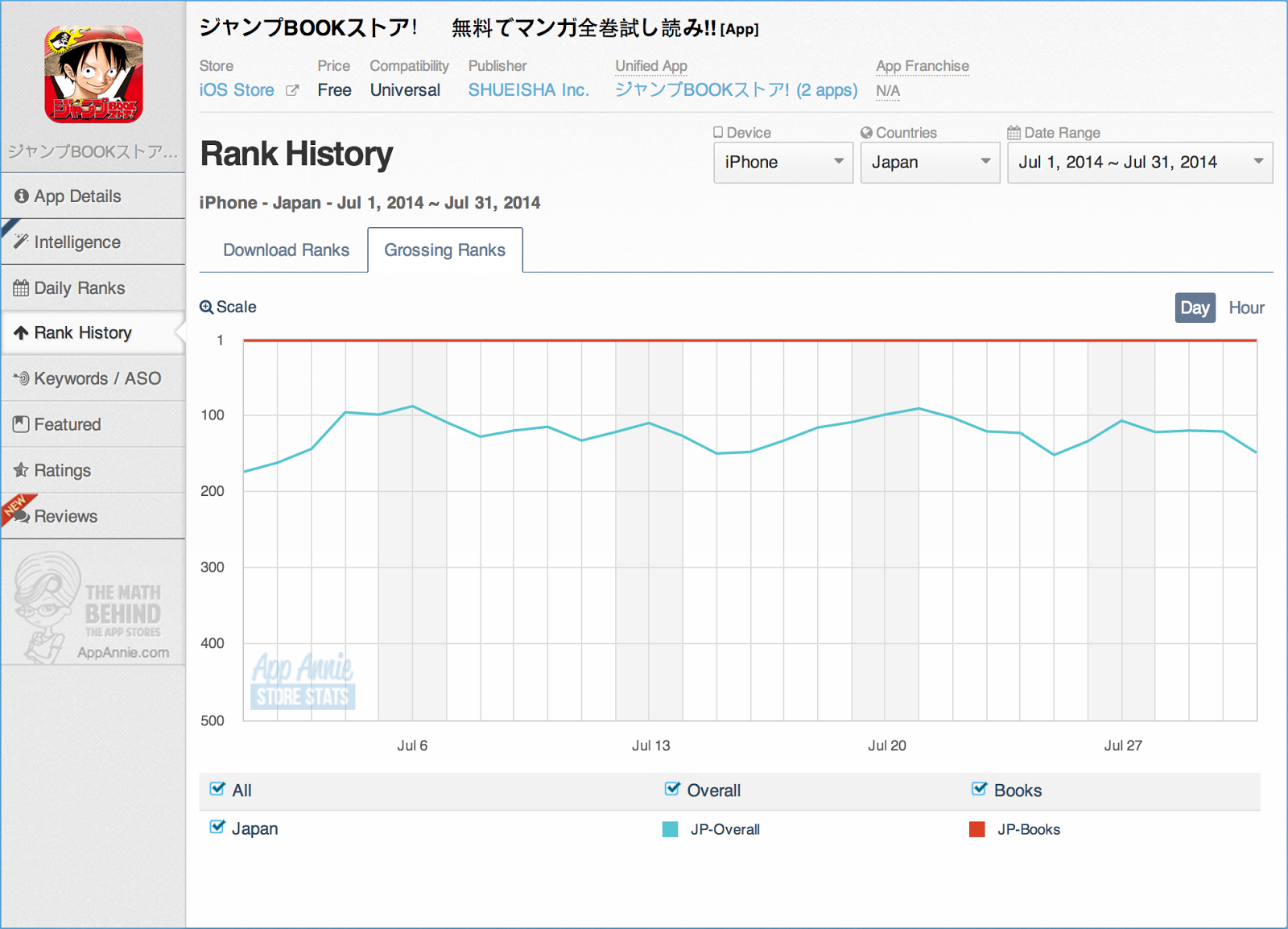This screenshot has height=929, width=1288.
Task: Toggle the Japan checkbox
Action: point(217,827)
